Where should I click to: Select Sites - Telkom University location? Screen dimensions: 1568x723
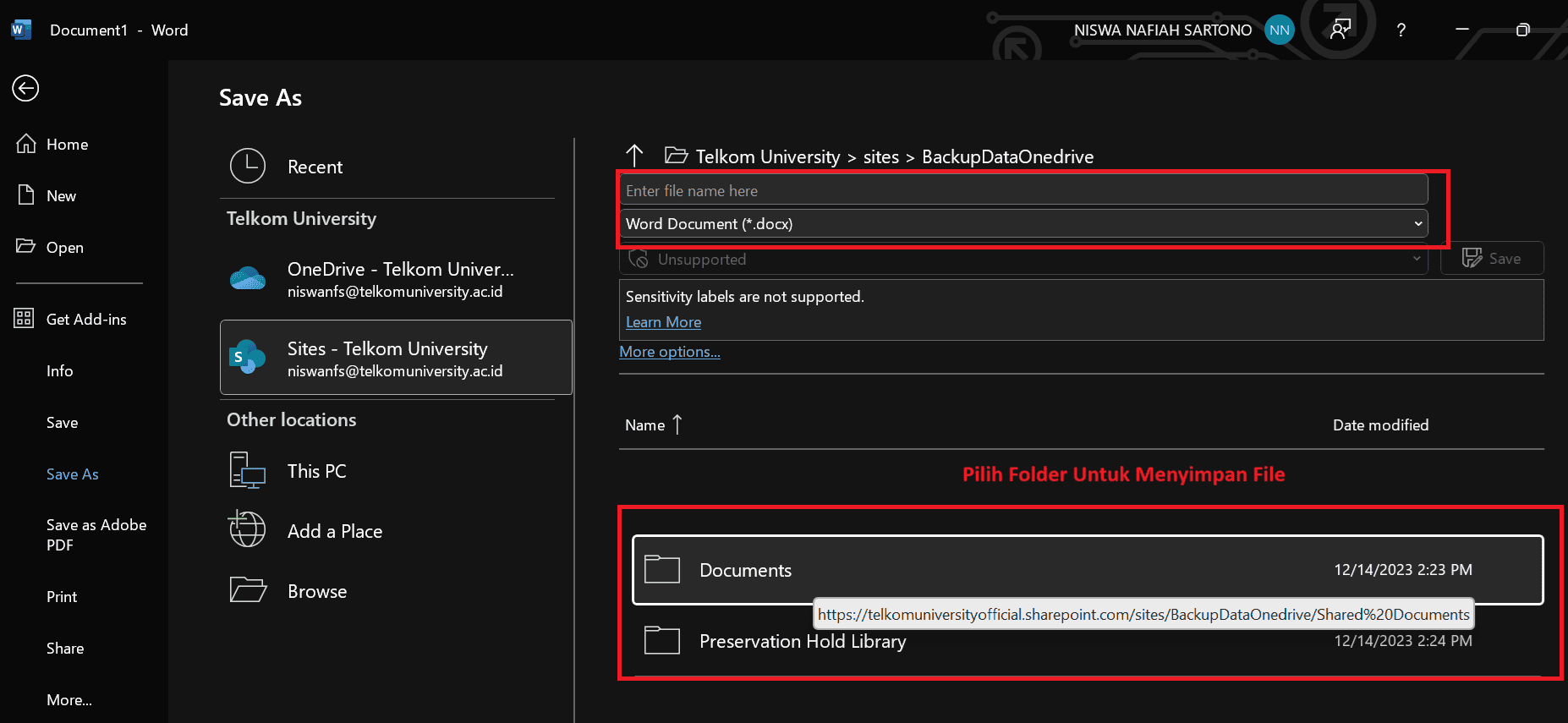(396, 358)
